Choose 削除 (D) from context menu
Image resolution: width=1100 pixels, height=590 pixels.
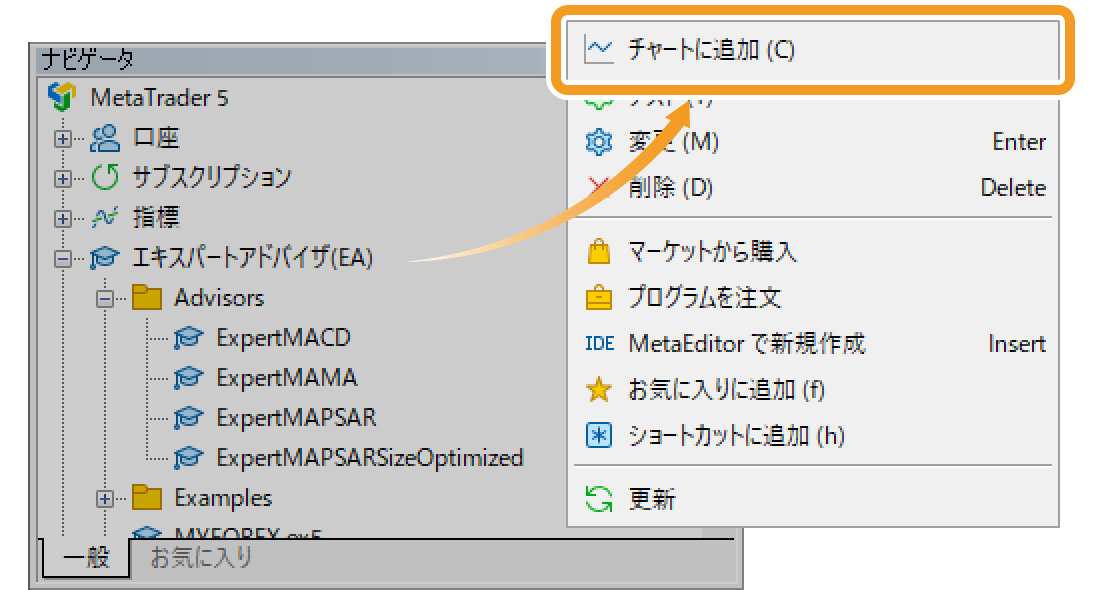pos(812,187)
